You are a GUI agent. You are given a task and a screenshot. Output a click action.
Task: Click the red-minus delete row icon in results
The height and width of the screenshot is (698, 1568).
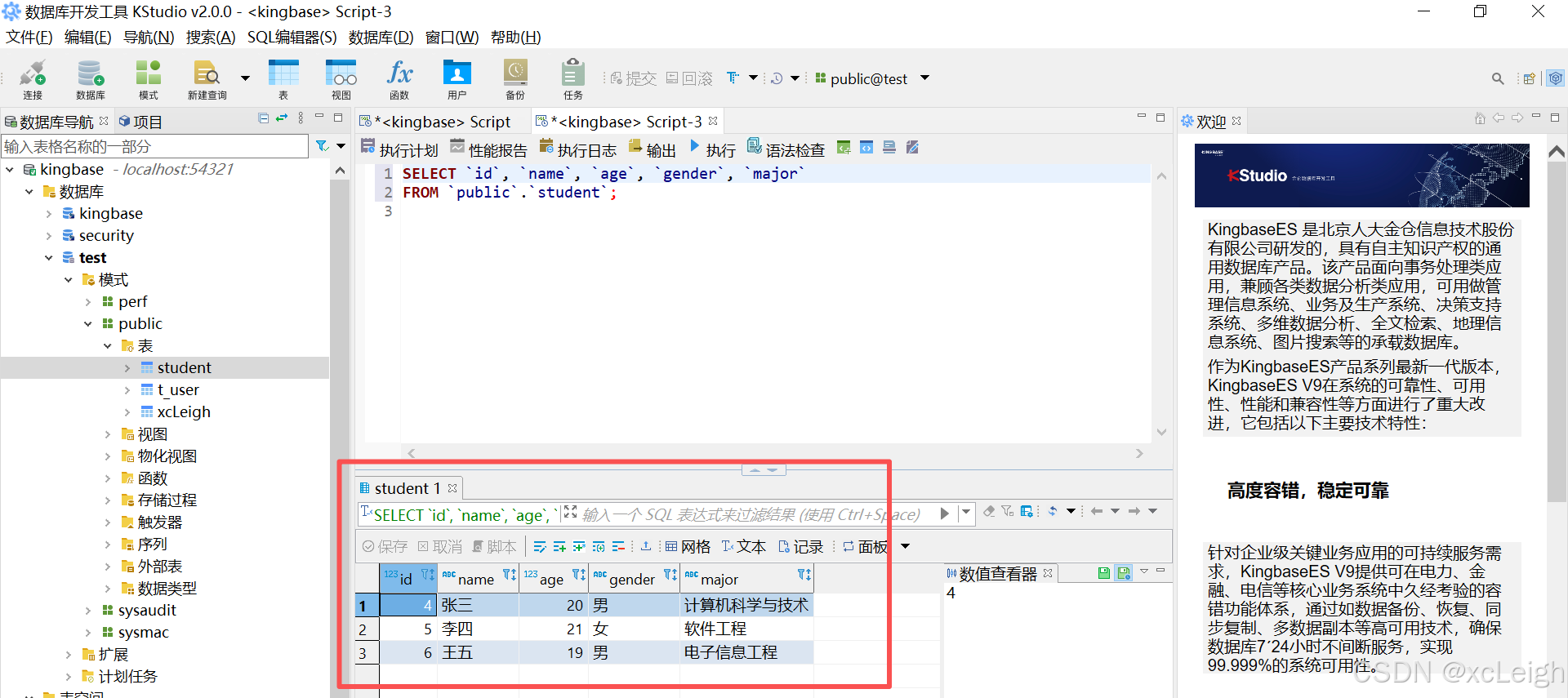(x=618, y=546)
